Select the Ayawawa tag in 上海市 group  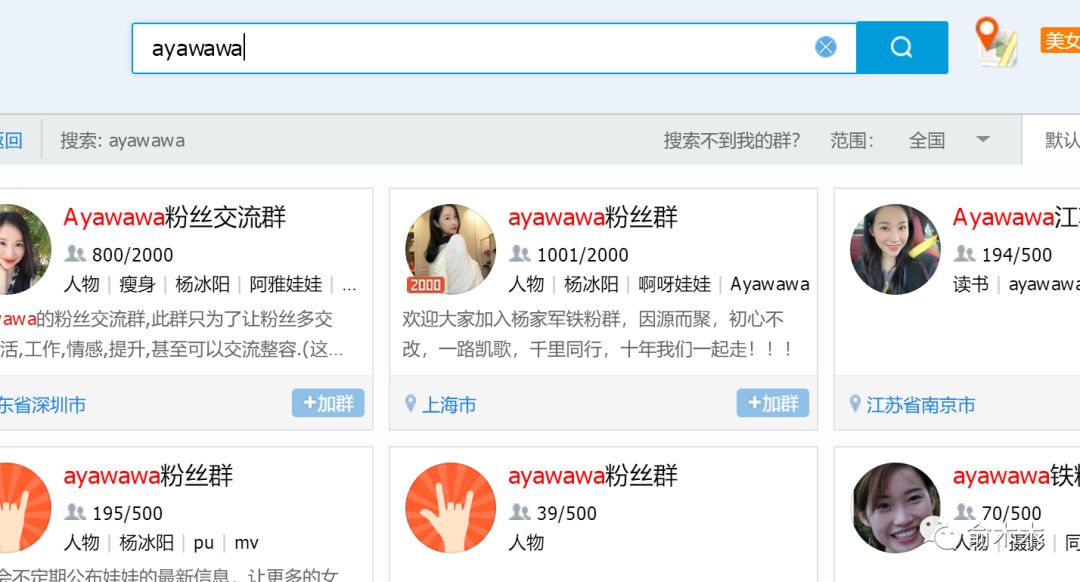(x=770, y=284)
